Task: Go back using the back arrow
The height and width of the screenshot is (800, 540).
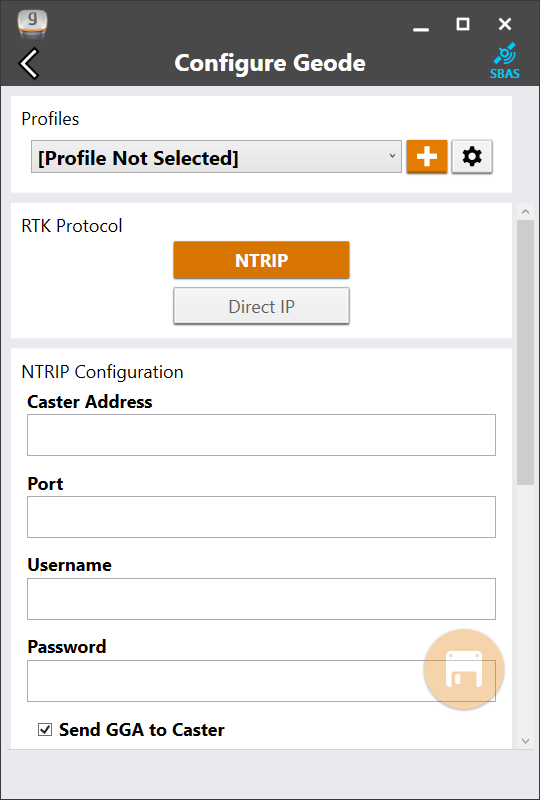Action: 29,63
